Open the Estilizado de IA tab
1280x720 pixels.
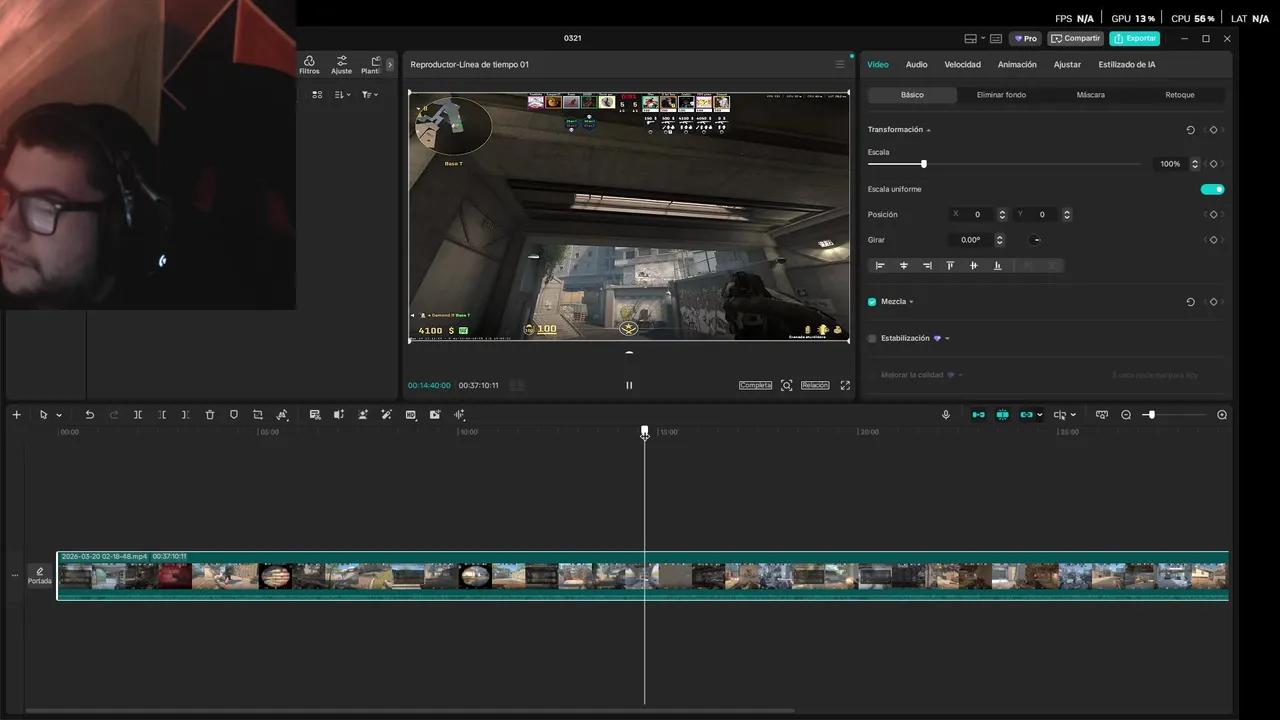pos(1127,65)
